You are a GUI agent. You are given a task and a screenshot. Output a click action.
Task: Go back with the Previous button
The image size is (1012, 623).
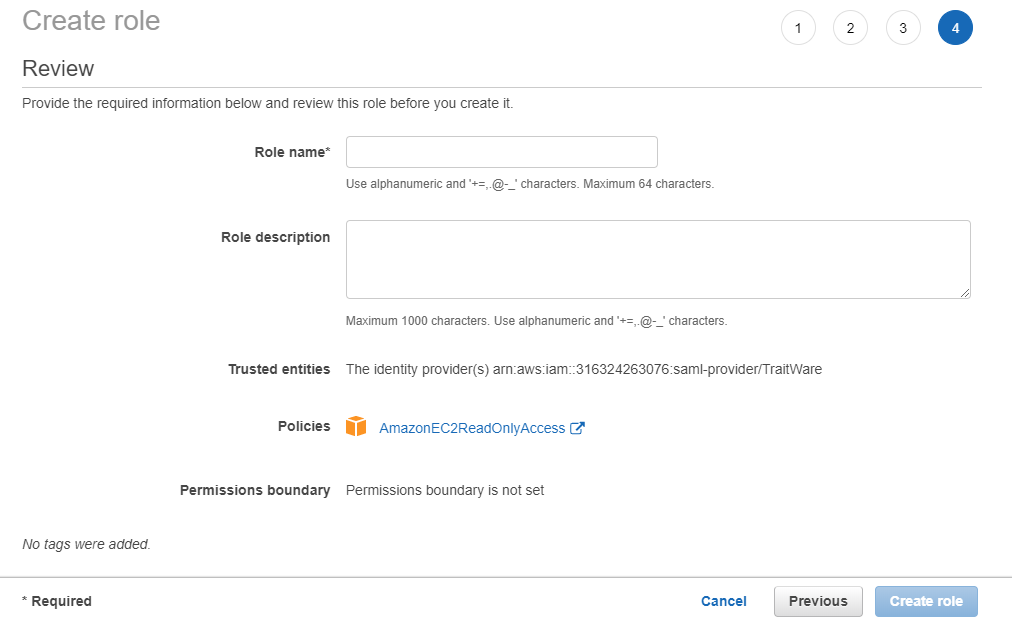point(818,601)
